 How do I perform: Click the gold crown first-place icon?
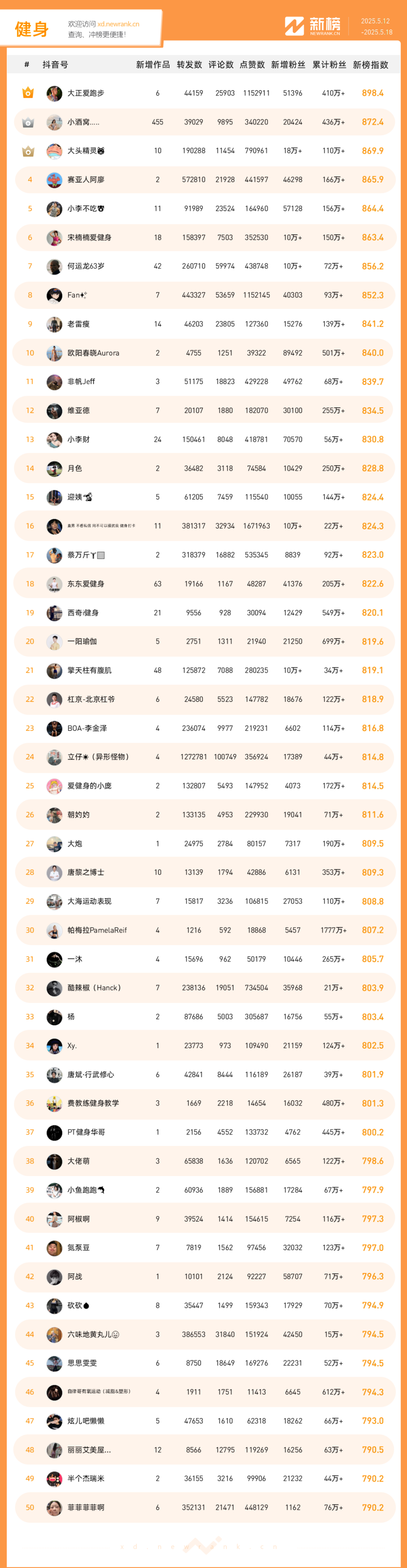[x=28, y=93]
